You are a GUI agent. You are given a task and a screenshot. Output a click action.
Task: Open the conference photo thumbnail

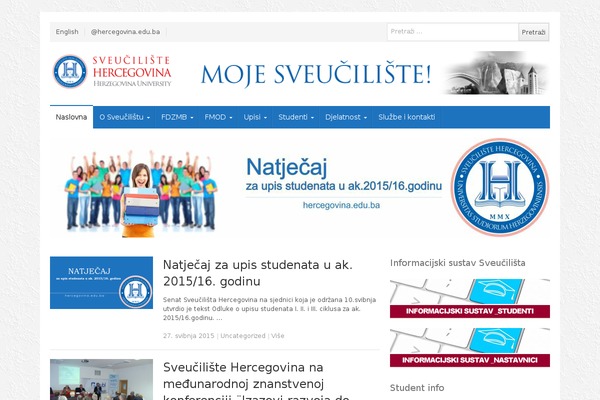[101, 379]
